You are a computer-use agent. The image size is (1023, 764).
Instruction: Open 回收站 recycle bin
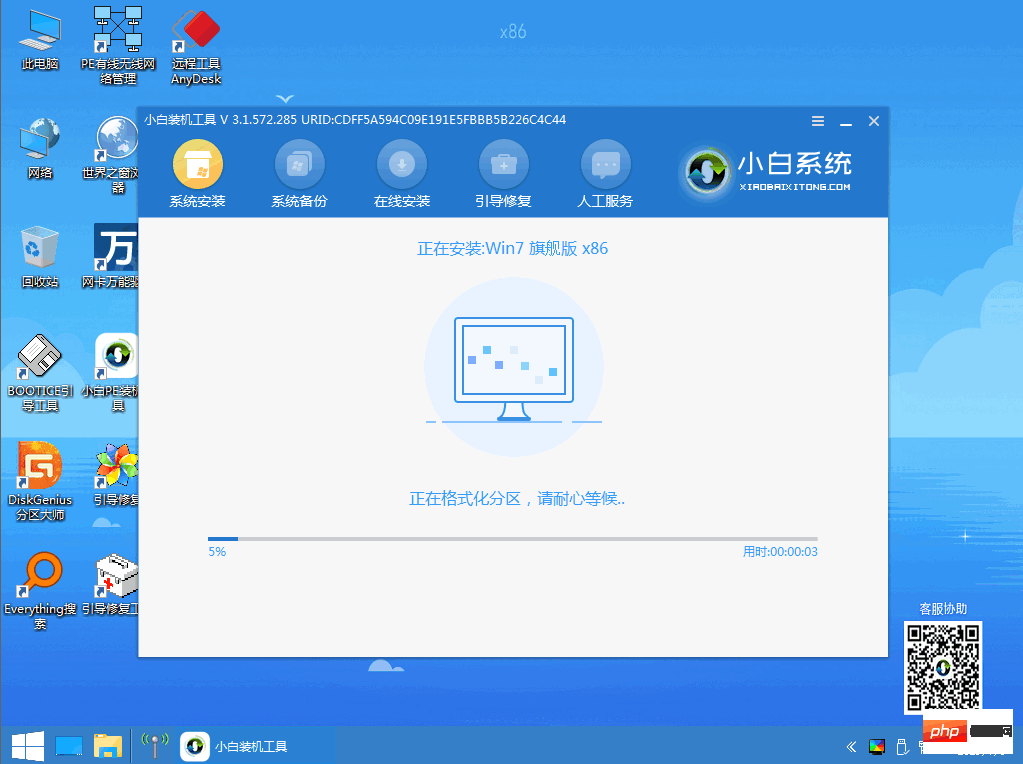point(40,257)
